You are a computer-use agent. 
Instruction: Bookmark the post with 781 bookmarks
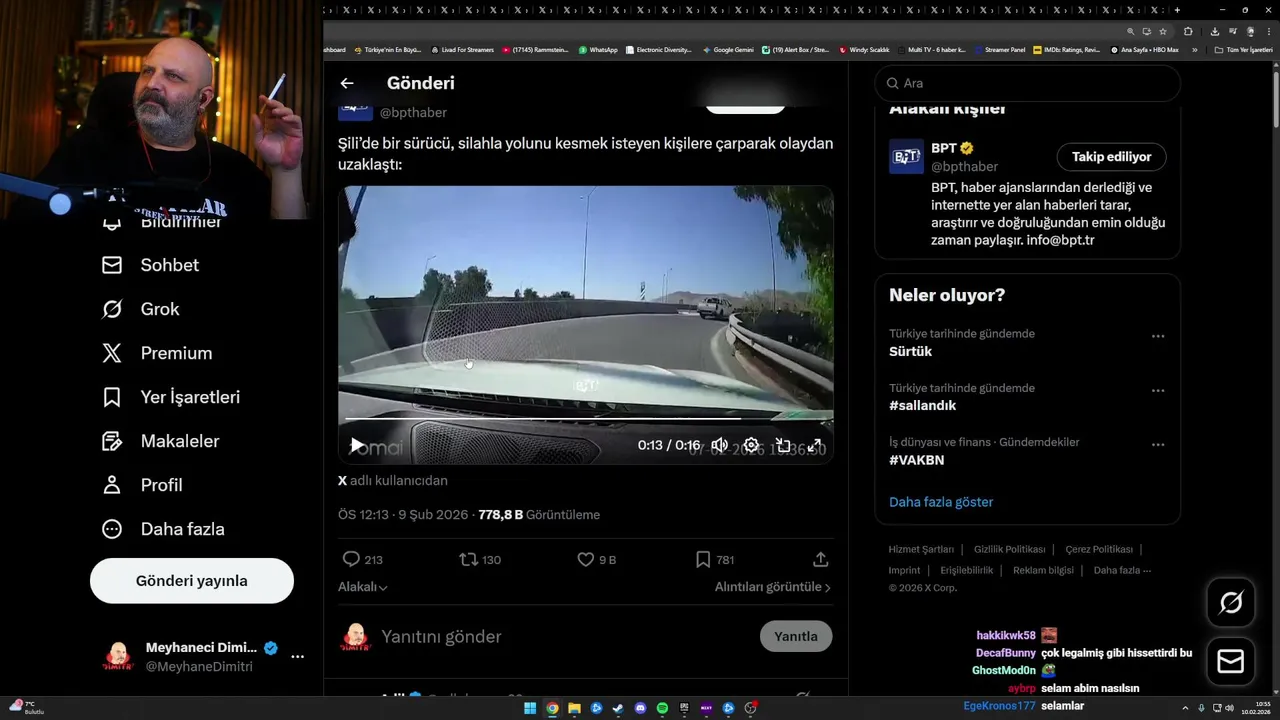point(715,559)
